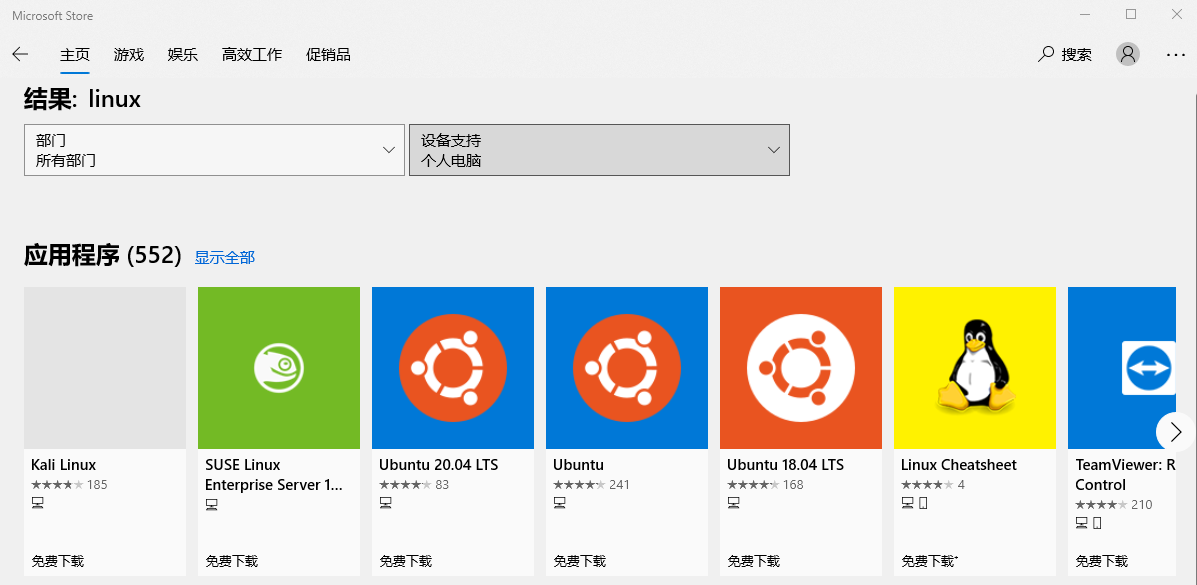
Task: Open the TeamViewer app tile
Action: coord(1121,367)
